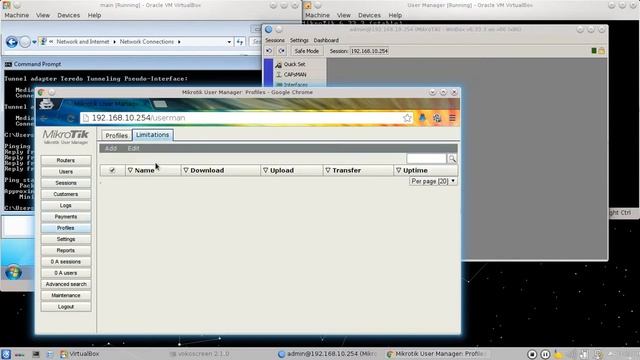Viewport: 640px width, 360px height.
Task: Click the Chrome reload icon
Action: (70, 118)
